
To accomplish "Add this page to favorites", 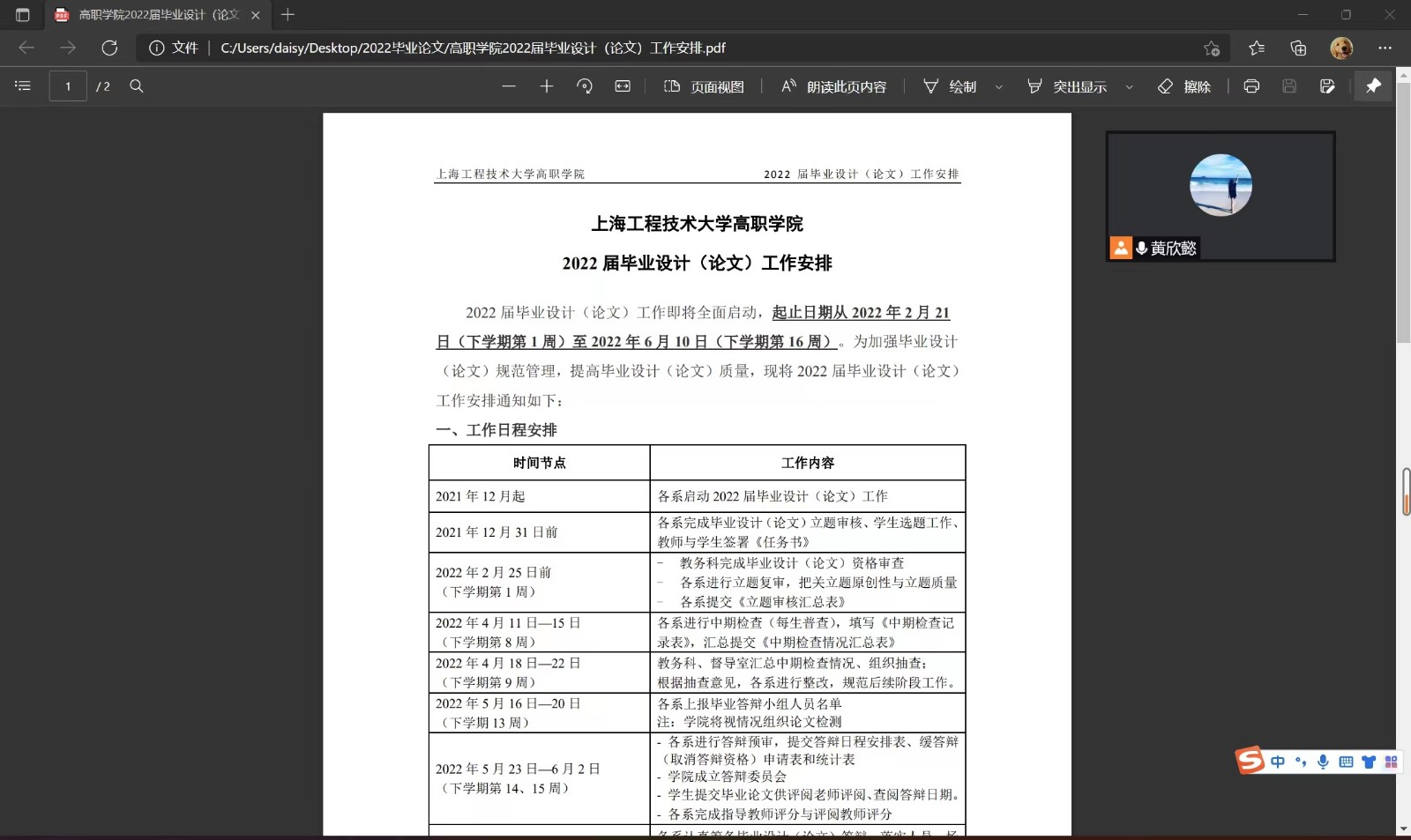I will pos(1212,48).
